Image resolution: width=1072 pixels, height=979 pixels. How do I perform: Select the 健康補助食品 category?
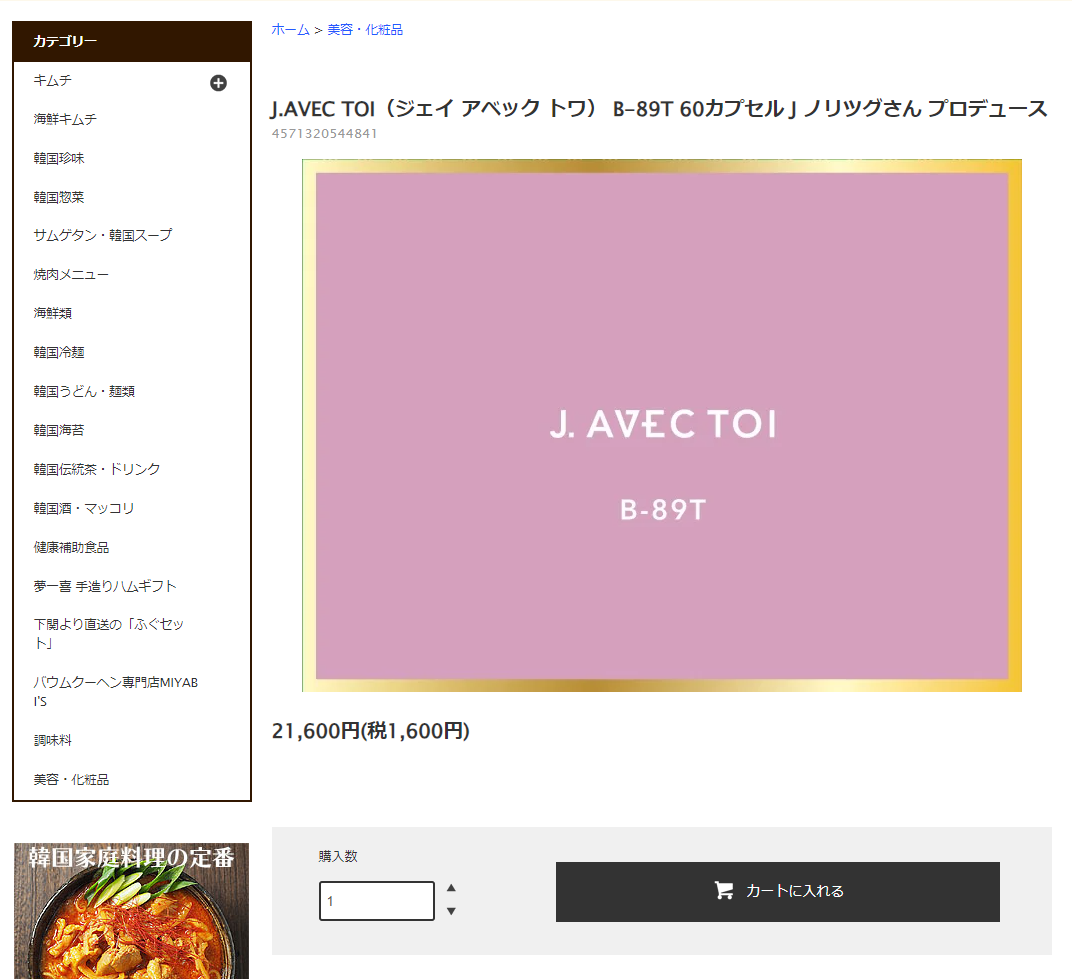66,547
